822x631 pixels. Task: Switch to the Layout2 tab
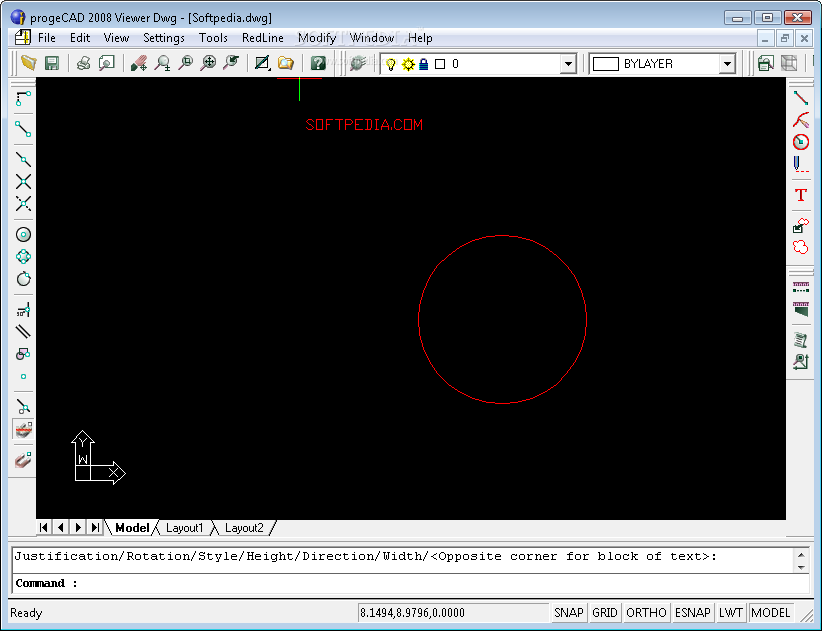tap(244, 528)
